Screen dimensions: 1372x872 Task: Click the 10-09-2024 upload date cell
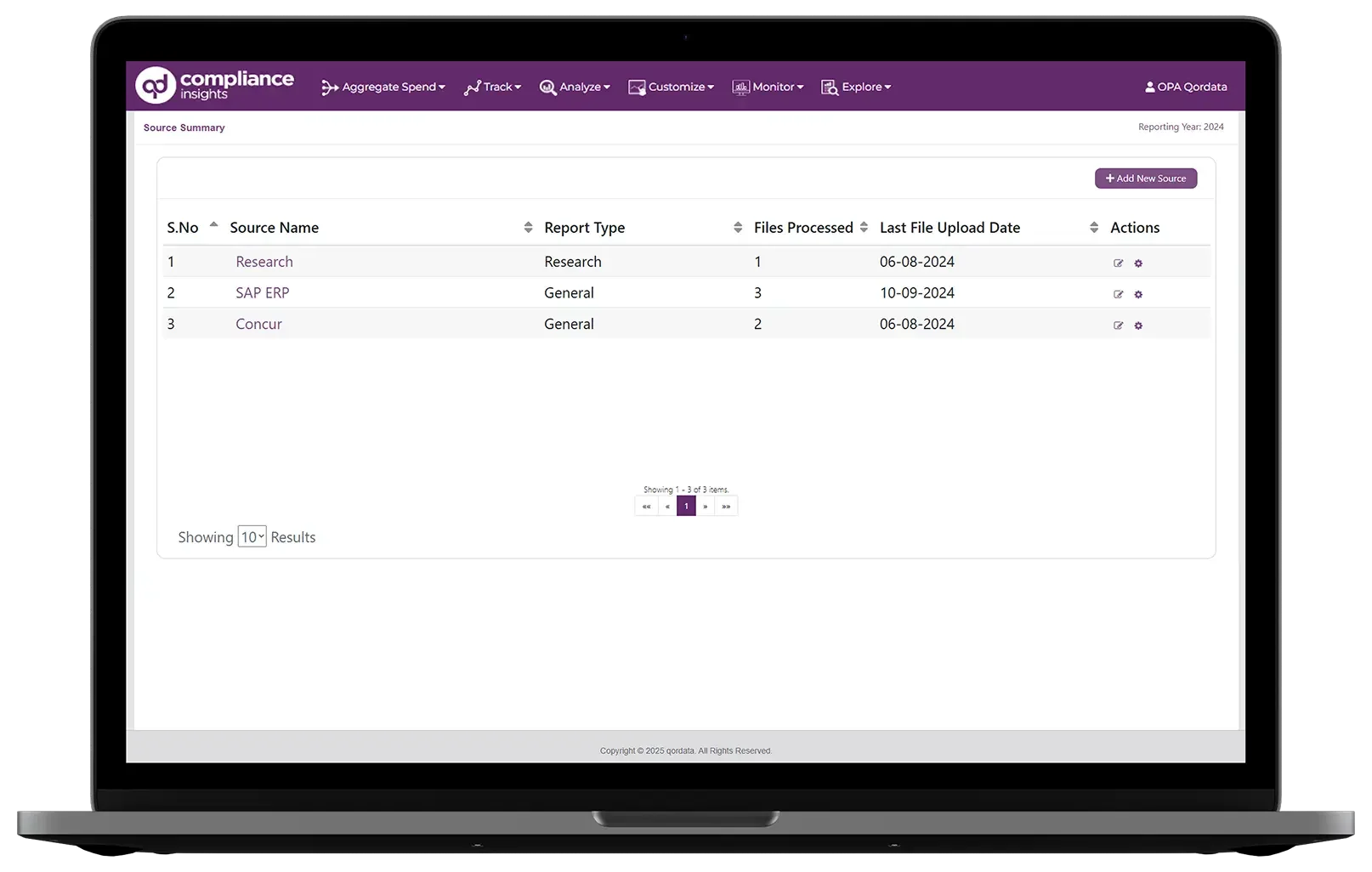(917, 293)
